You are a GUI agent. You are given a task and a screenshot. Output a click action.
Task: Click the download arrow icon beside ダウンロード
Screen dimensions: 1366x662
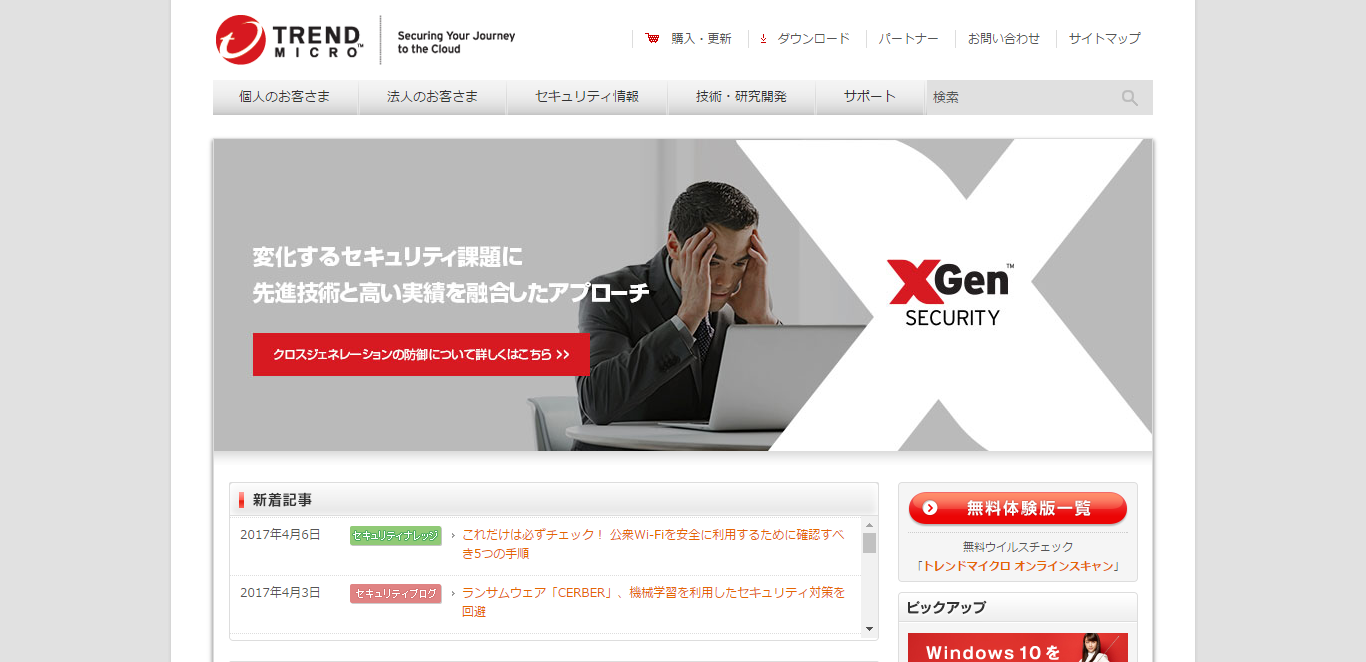[x=763, y=39]
